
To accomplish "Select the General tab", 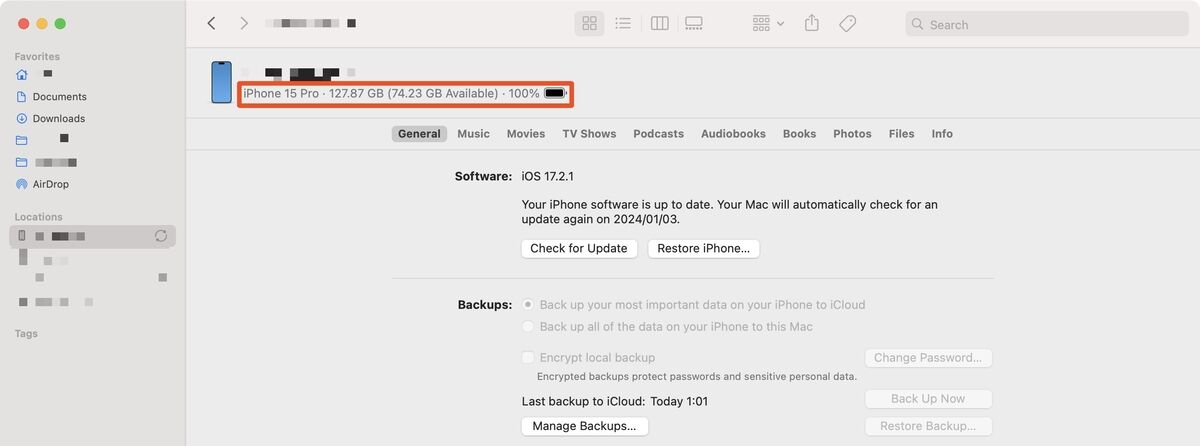I will [x=419, y=134].
